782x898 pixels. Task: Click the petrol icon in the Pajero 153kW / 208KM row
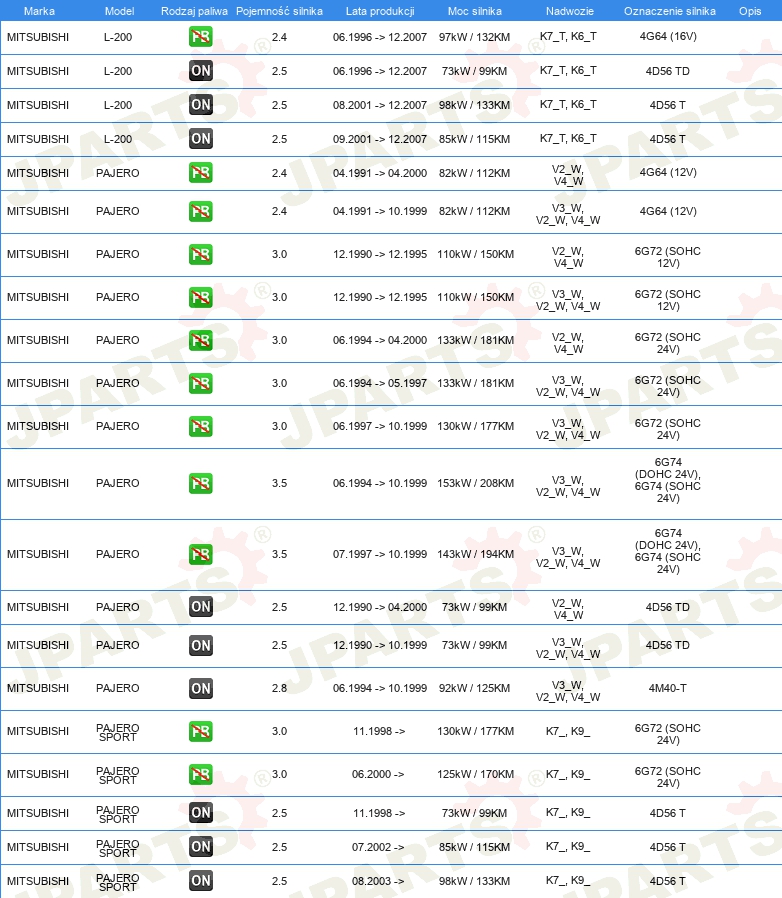click(x=201, y=483)
